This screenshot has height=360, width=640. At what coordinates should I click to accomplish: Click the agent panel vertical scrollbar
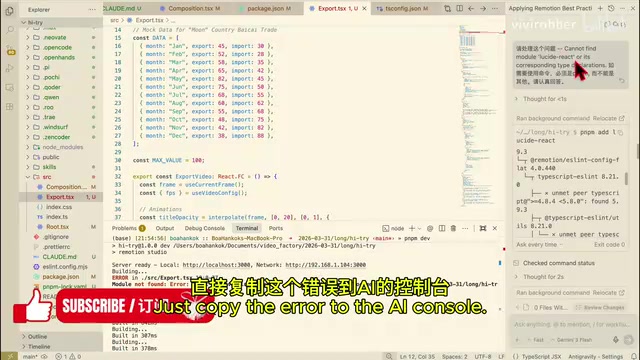coord(637,151)
